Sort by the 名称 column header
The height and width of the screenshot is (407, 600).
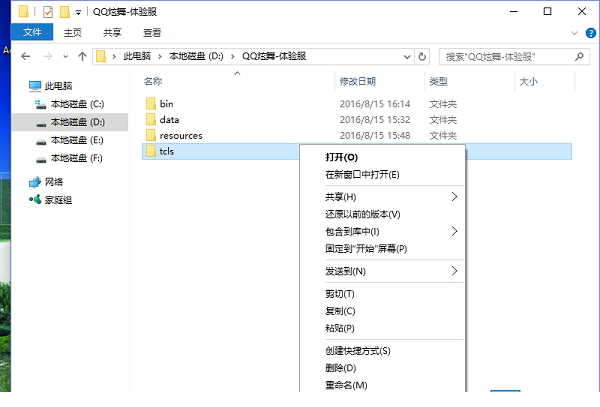[153, 81]
